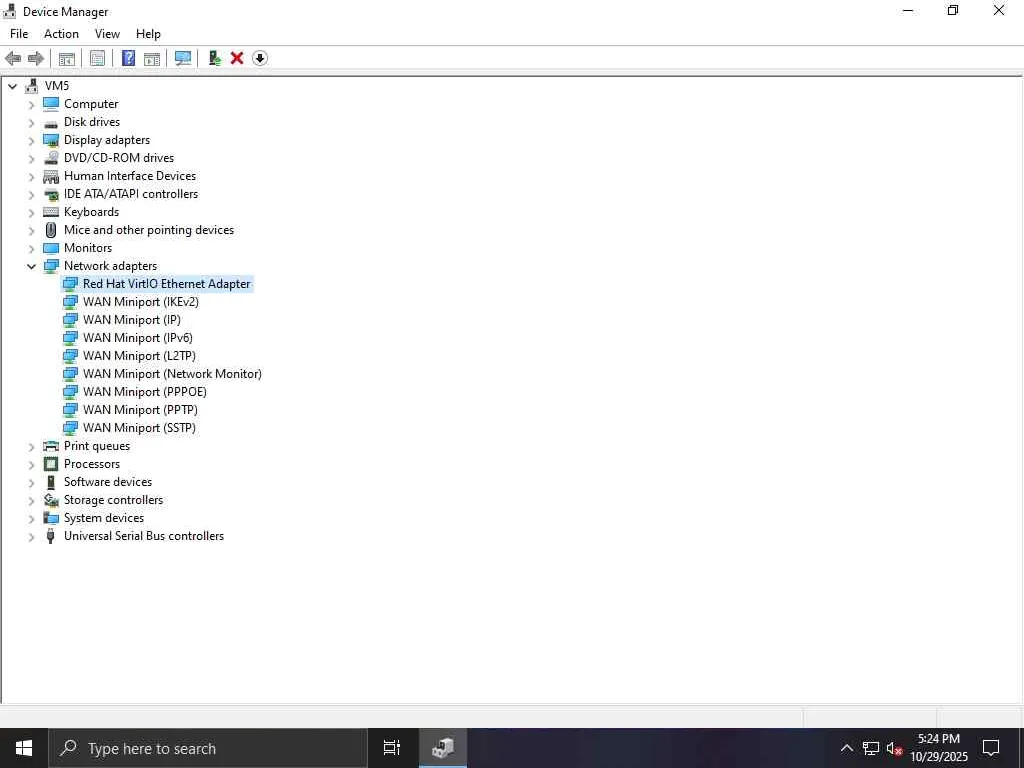Click Mice and other pointing devices icon
The height and width of the screenshot is (768, 1024).
pos(51,230)
